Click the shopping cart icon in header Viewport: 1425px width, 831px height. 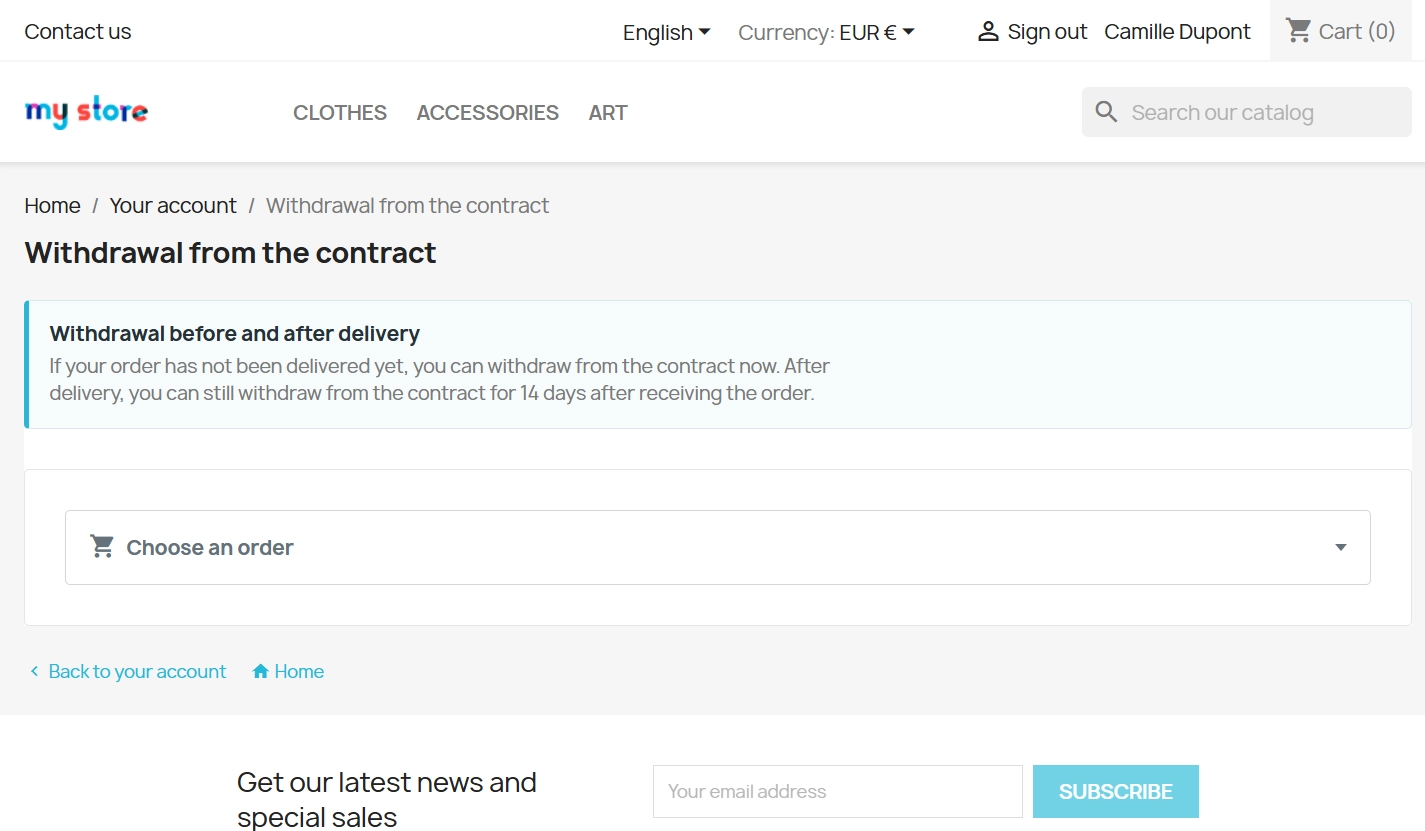click(1298, 31)
